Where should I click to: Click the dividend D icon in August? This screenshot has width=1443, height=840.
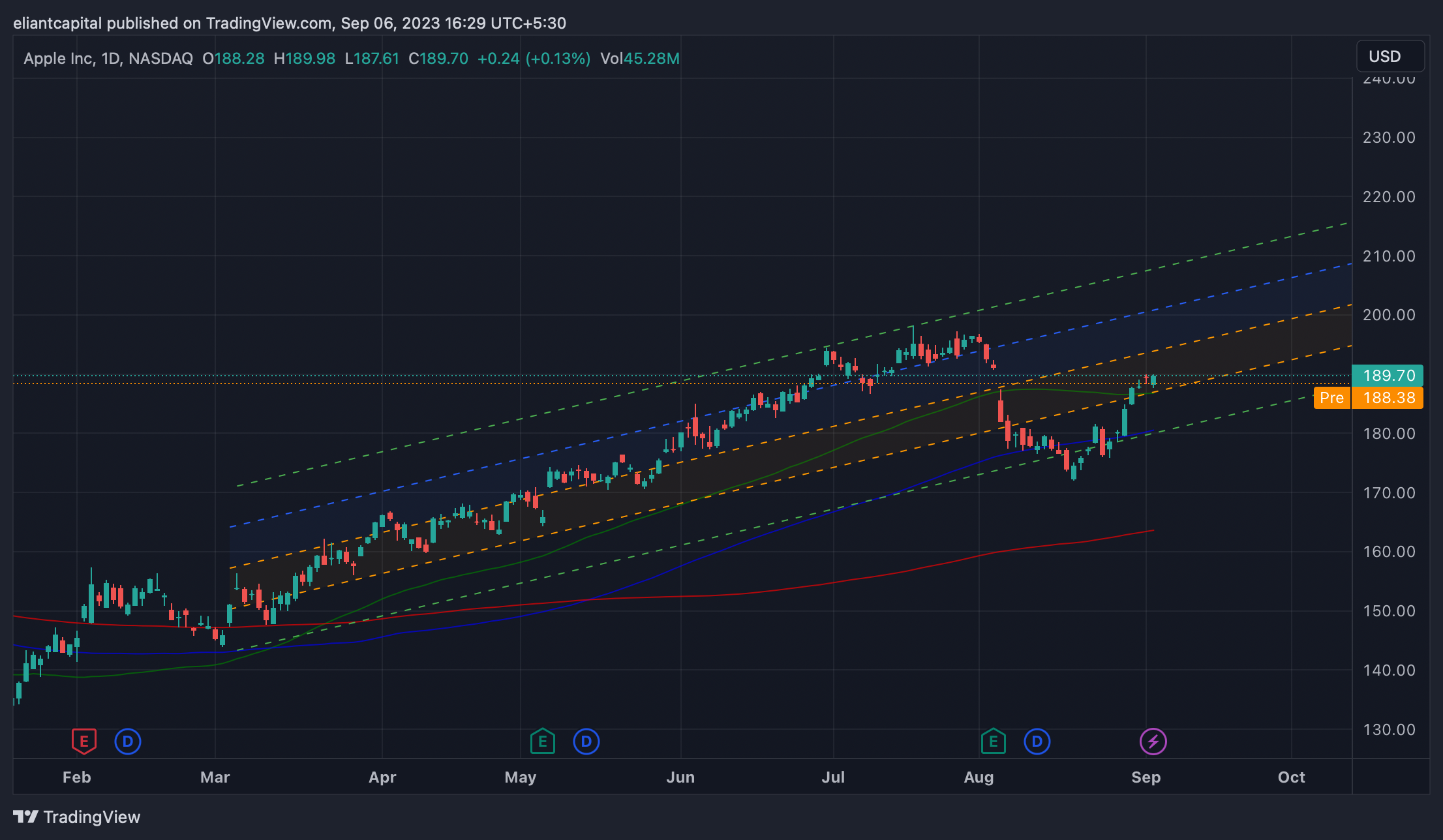tap(1037, 742)
